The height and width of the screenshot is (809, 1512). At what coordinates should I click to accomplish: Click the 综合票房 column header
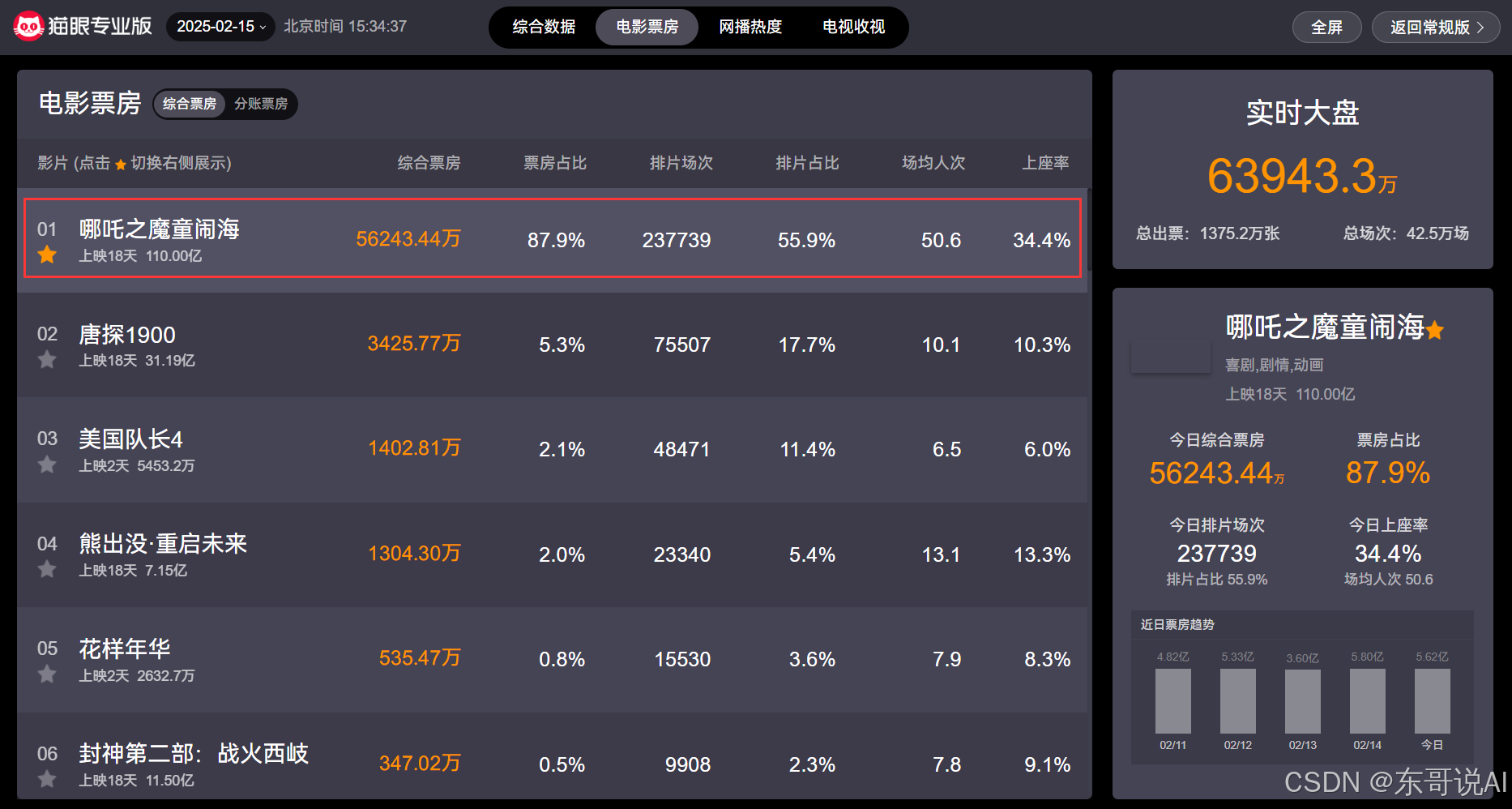(x=429, y=163)
